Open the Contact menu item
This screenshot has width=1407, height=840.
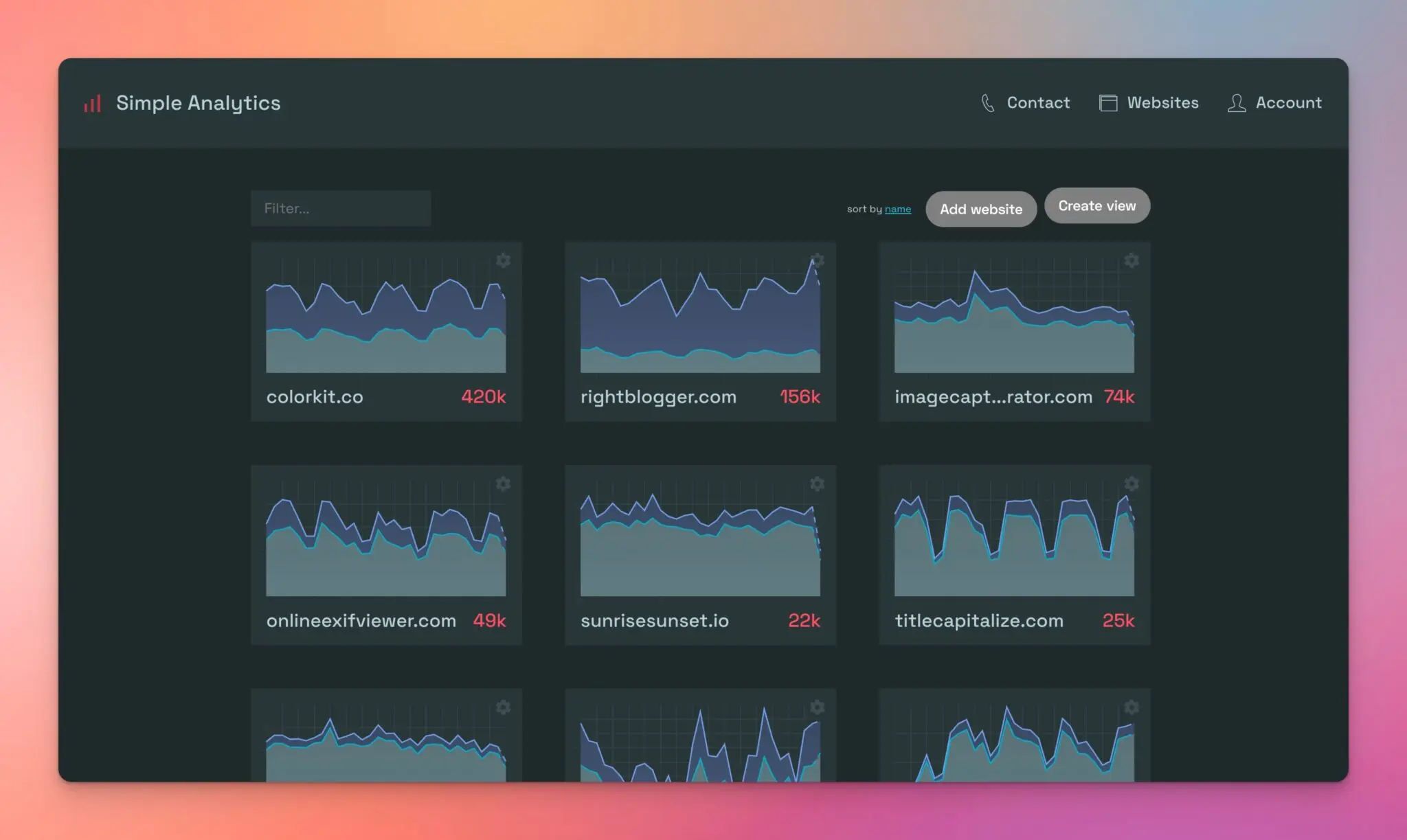(x=1038, y=102)
